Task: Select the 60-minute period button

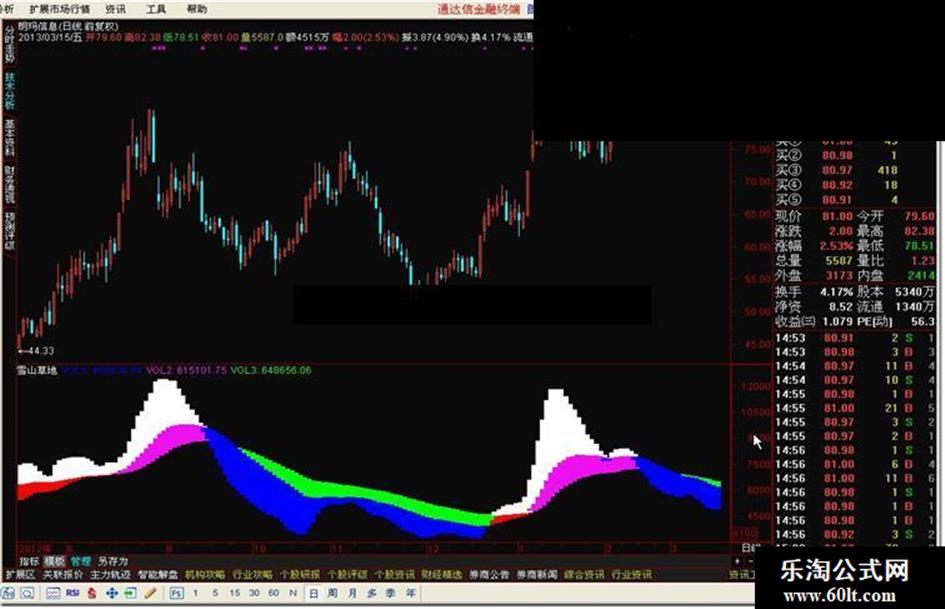Action: [274, 593]
